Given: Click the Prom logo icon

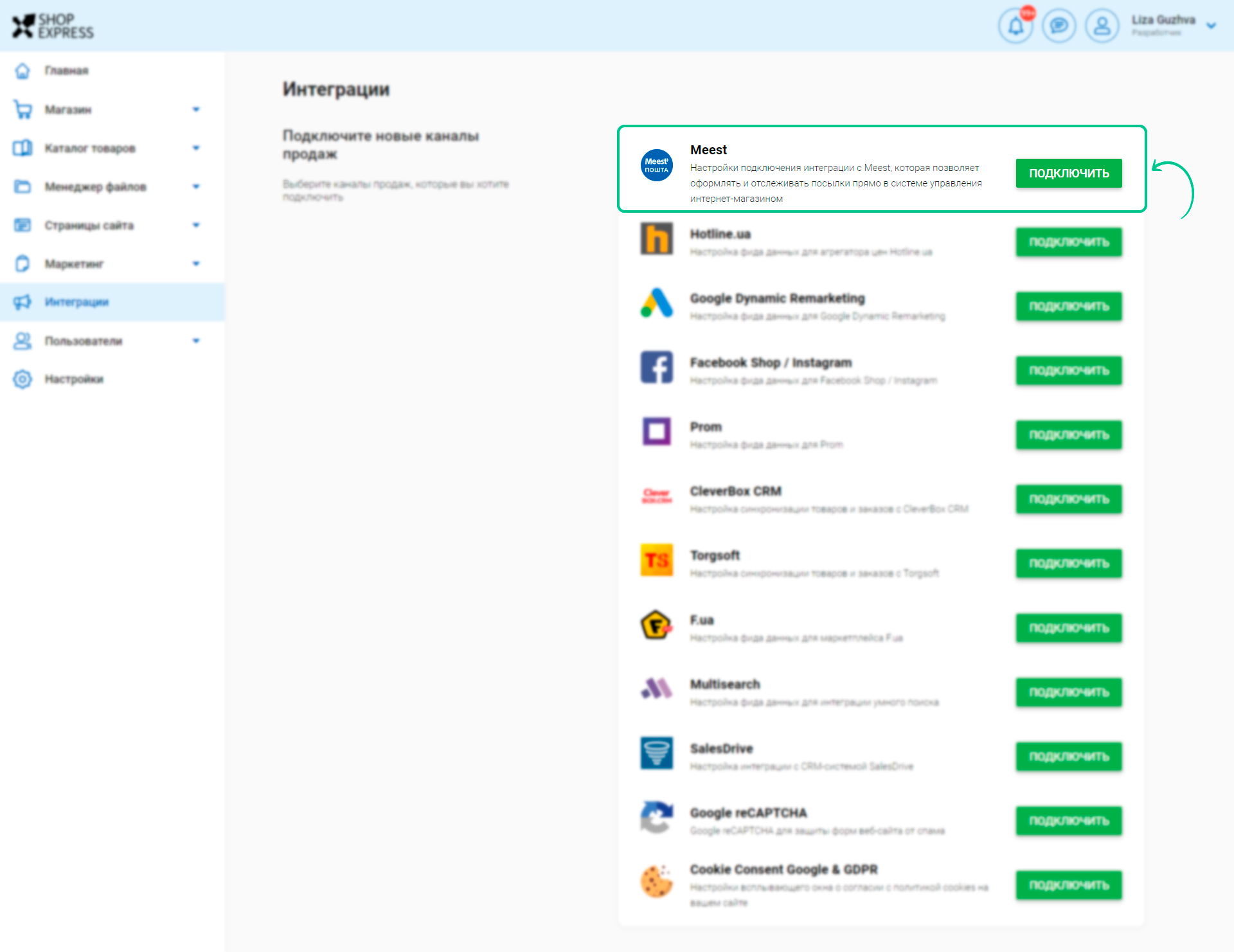Looking at the screenshot, I should [x=656, y=431].
